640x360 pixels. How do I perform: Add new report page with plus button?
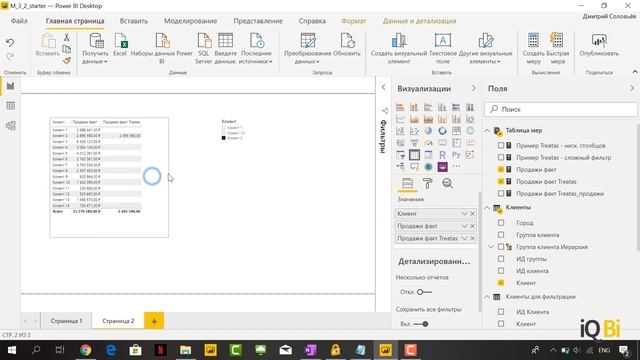point(154,321)
